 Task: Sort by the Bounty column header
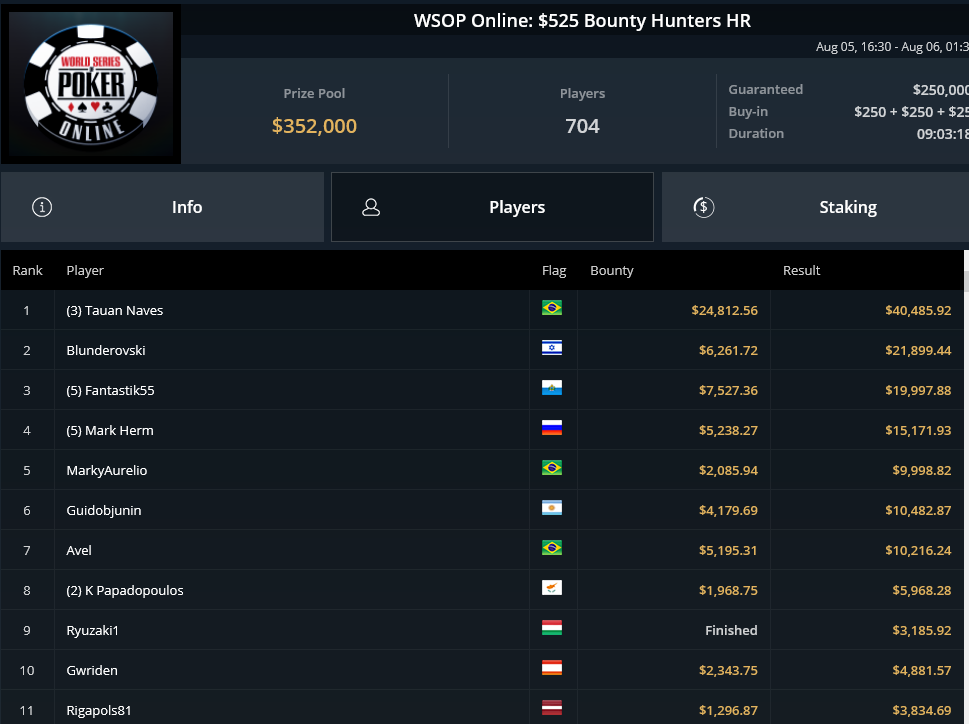[612, 271]
